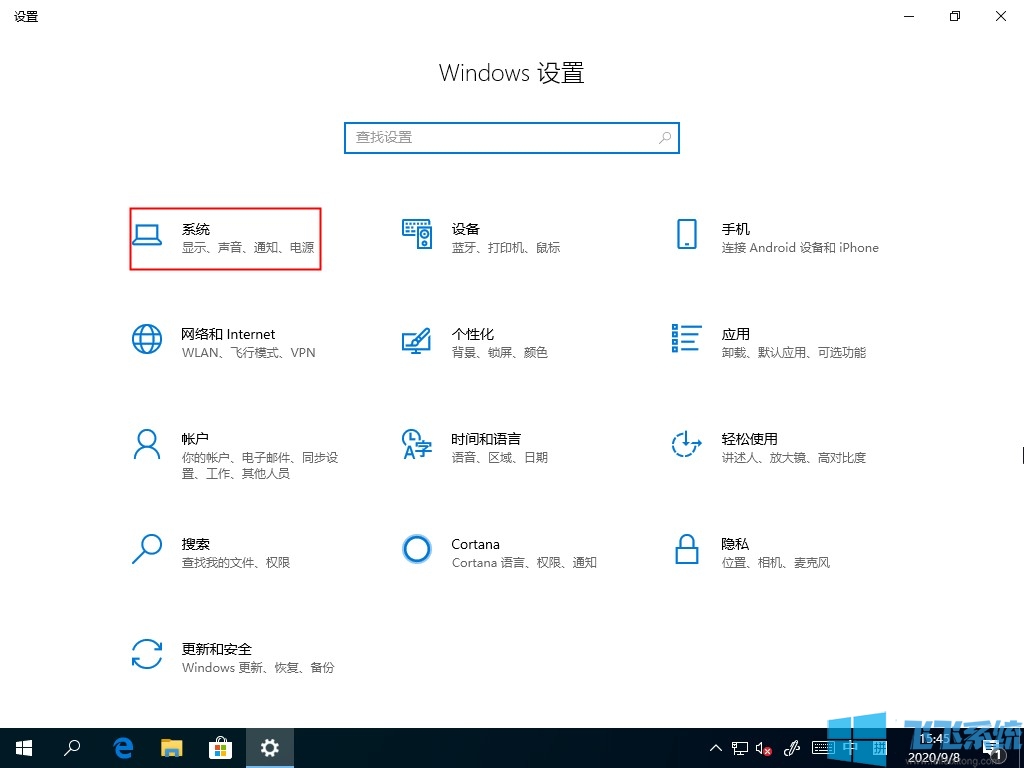The width and height of the screenshot is (1024, 768).
Task: Unmute the volume from the system tray
Action: click(765, 747)
